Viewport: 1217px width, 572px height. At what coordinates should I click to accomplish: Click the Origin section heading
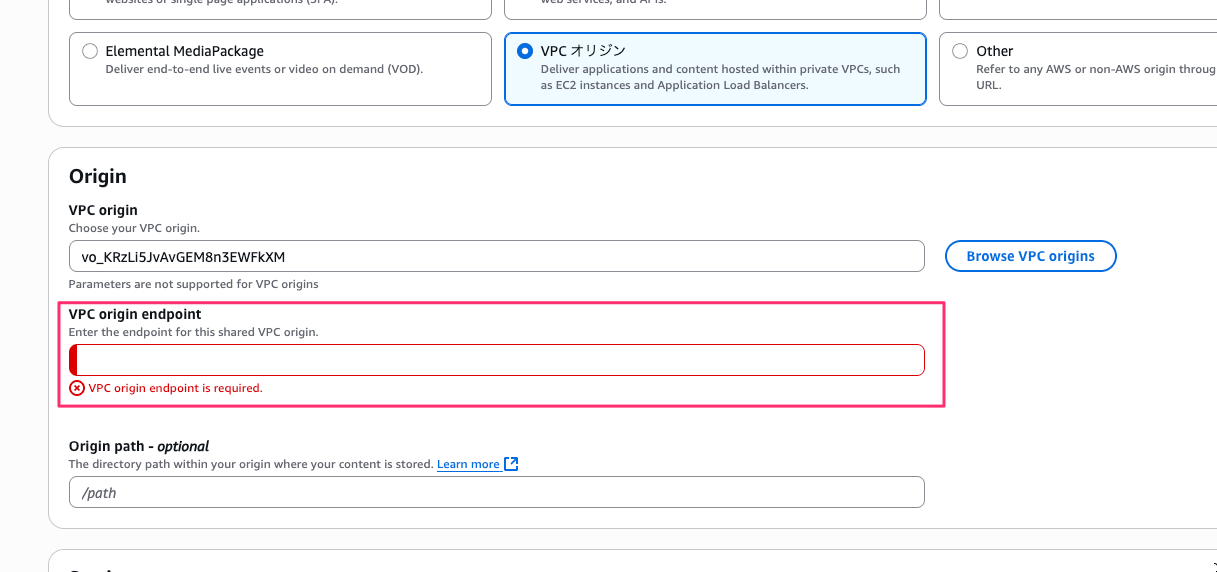pos(98,177)
